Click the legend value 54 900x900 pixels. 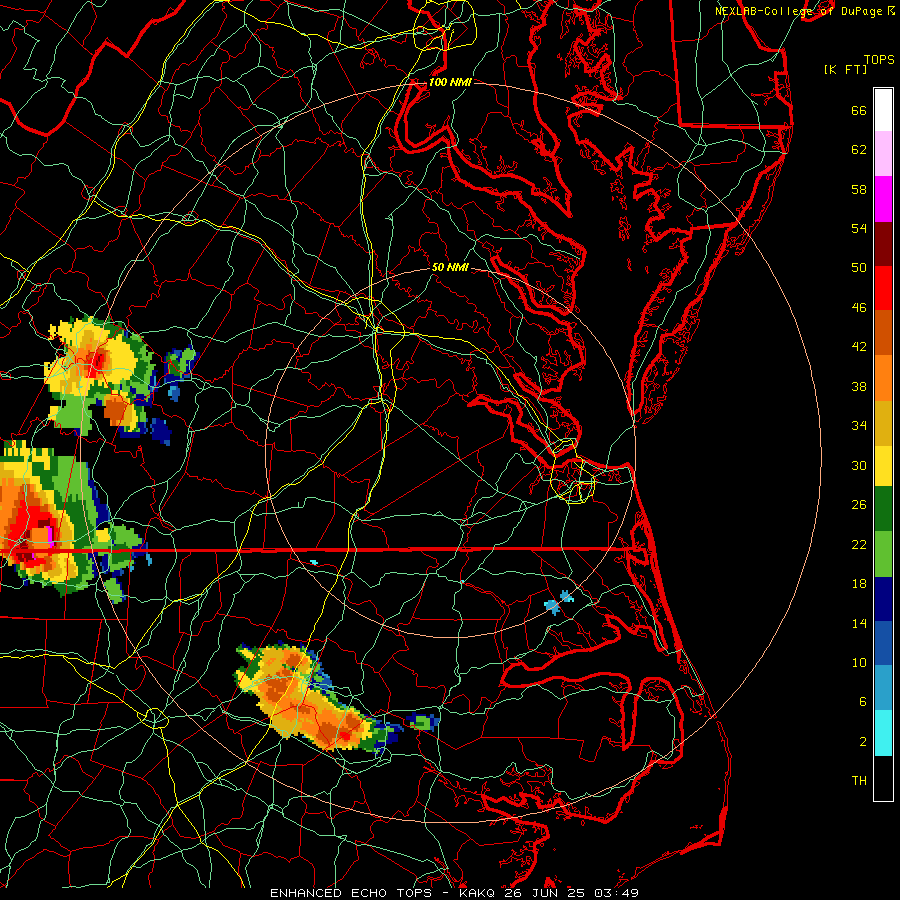coord(859,228)
